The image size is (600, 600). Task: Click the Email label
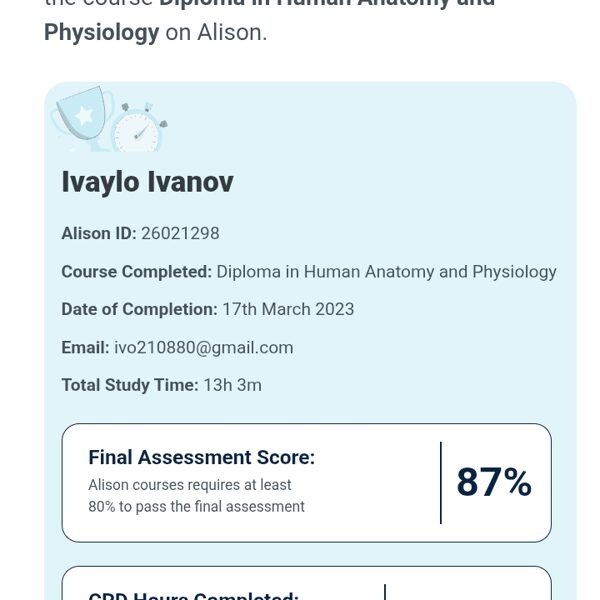pos(85,348)
